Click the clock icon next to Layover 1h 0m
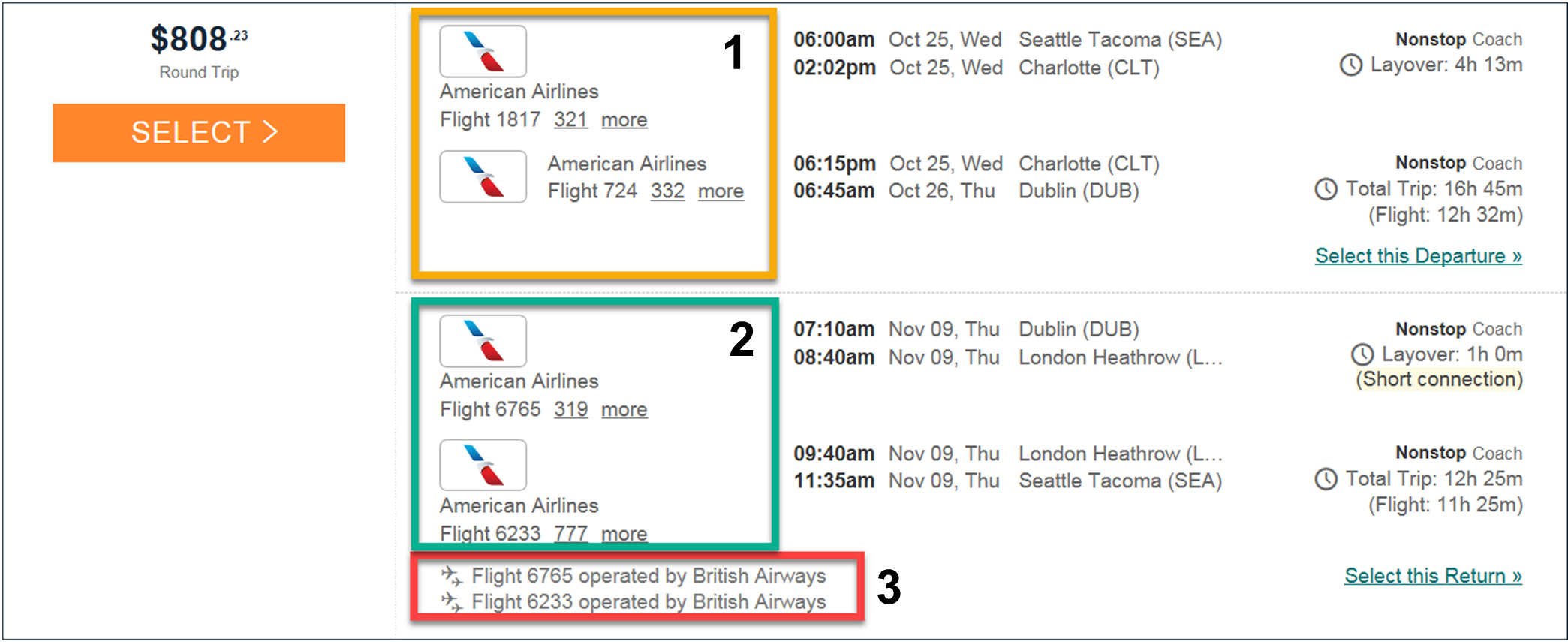The image size is (1568, 642). 1362,354
